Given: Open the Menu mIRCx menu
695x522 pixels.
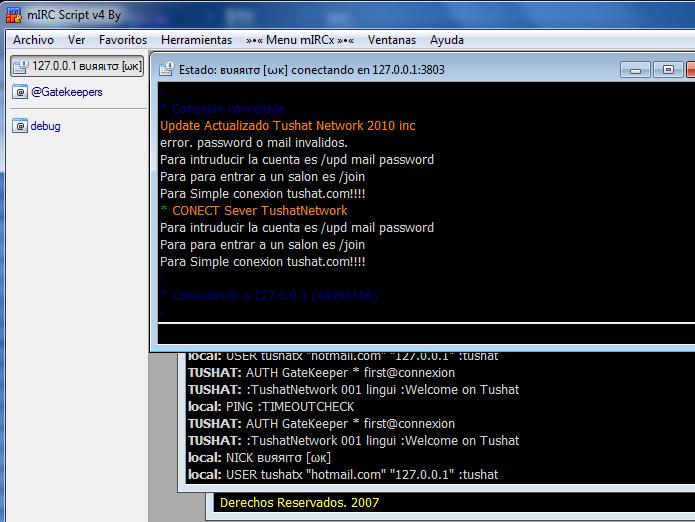Looking at the screenshot, I should (300, 40).
